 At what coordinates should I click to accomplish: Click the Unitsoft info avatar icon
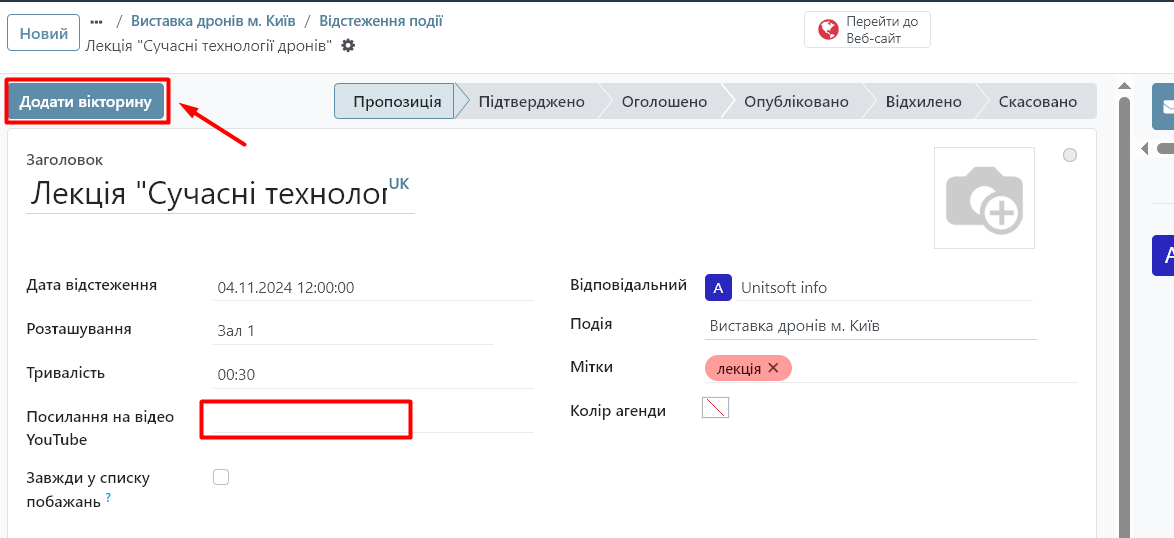(718, 288)
